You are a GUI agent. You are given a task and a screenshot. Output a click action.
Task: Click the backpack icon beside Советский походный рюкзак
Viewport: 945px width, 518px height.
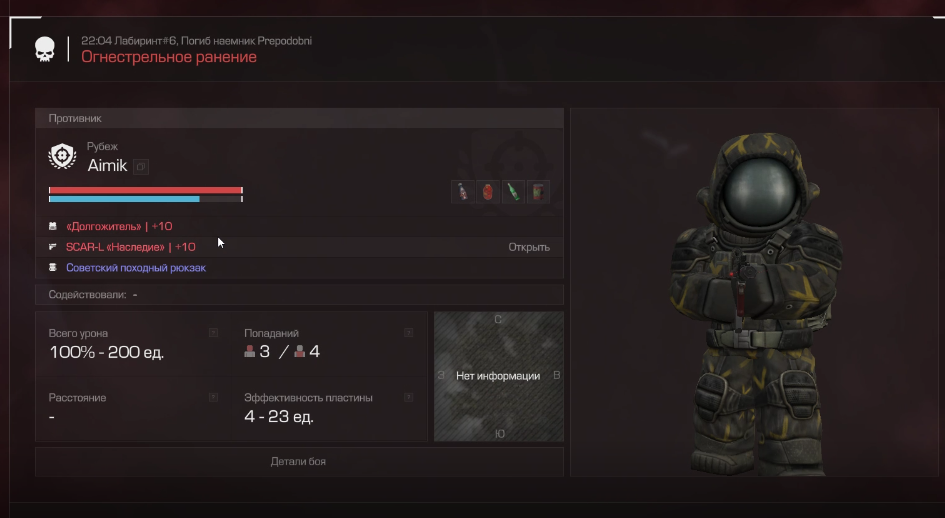pos(52,267)
